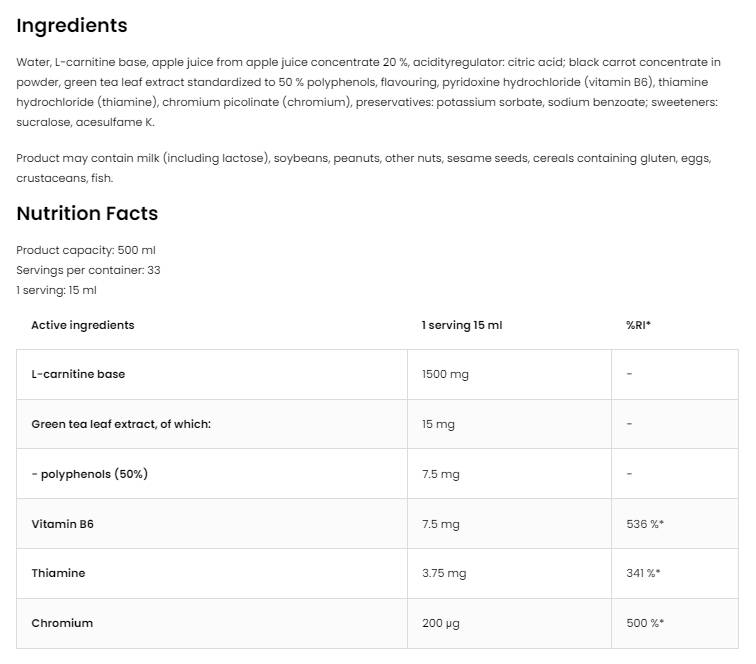756x664 pixels.
Task: Click the 1 serving 15 ml column header
Action: click(462, 325)
